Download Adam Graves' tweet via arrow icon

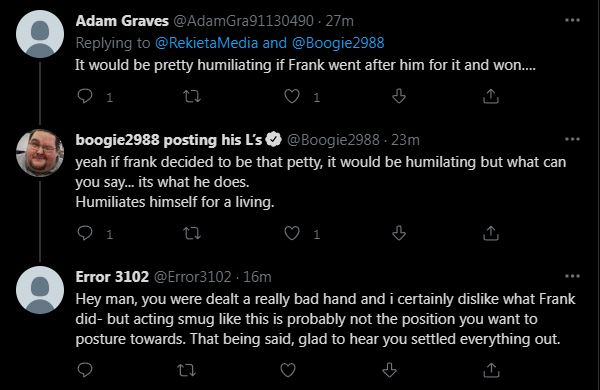[399, 96]
